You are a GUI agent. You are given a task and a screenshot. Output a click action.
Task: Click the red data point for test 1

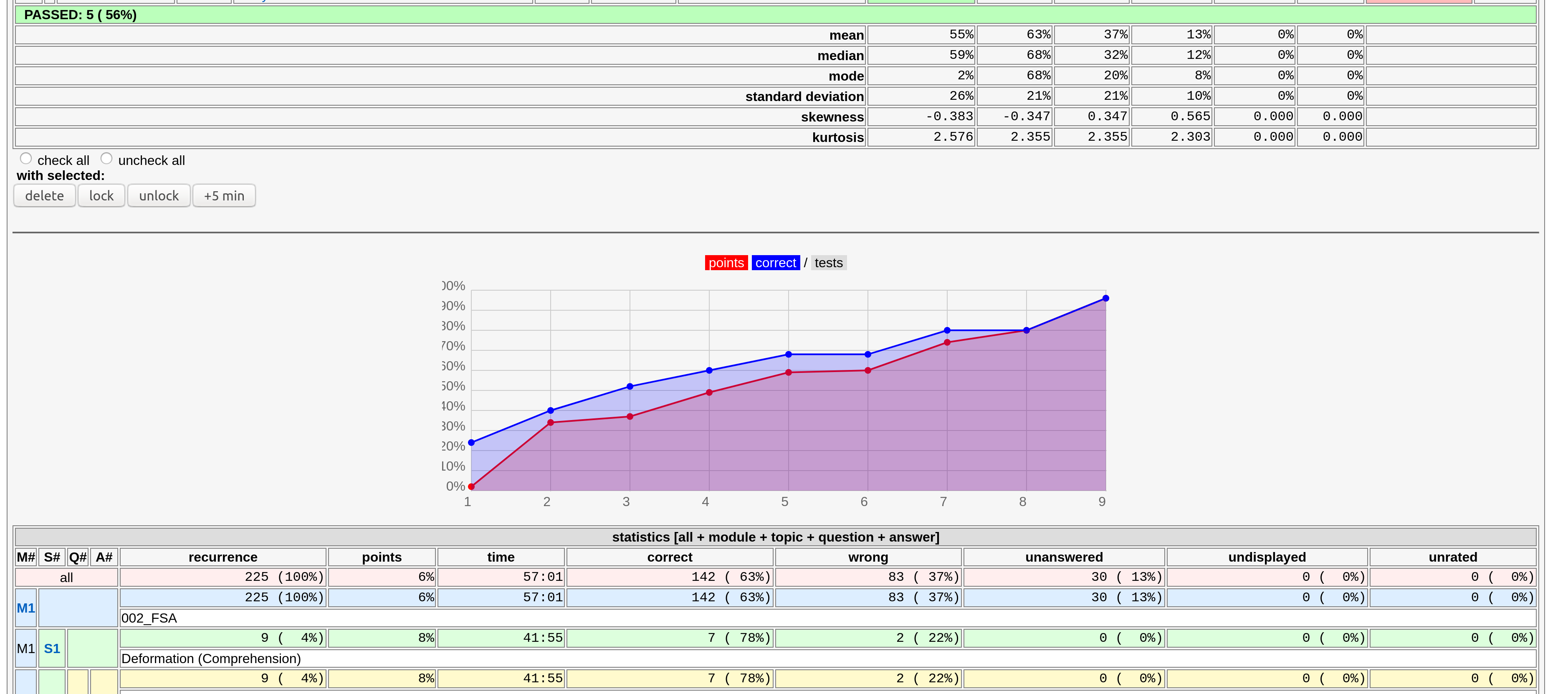click(x=471, y=486)
